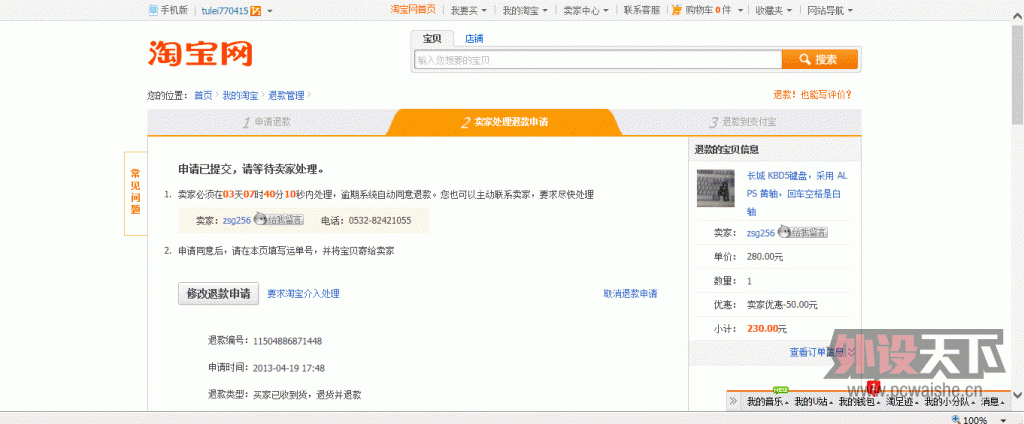This screenshot has height=424, width=1024.
Task: Open 我的钱包 in the bottom toolbar
Action: click(x=859, y=402)
